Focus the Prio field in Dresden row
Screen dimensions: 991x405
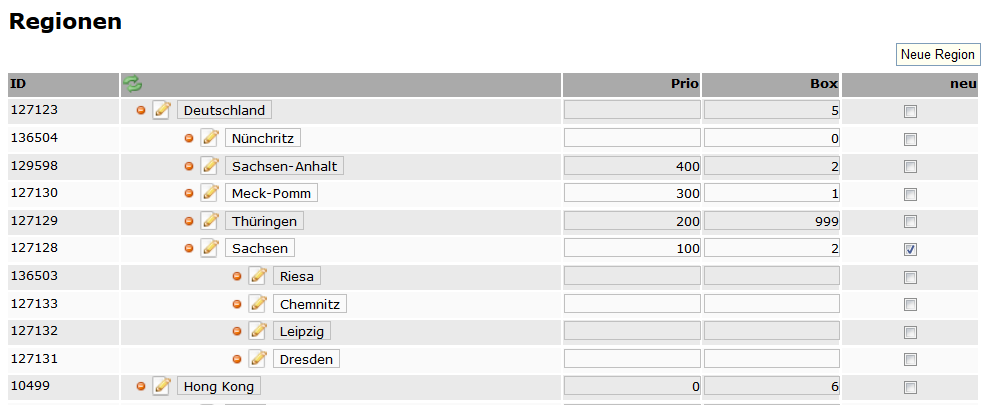tap(632, 358)
